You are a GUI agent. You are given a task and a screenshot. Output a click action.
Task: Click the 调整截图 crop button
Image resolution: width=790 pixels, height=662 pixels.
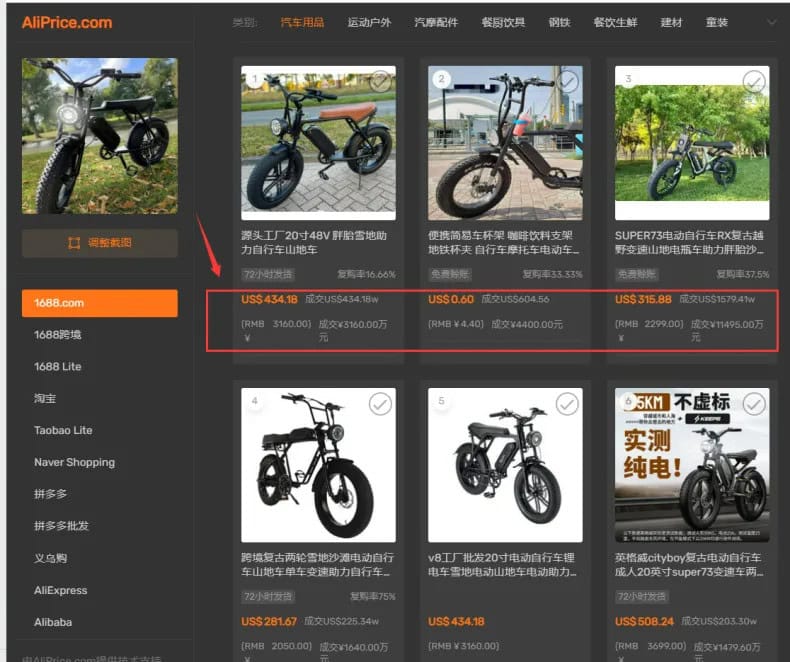point(100,243)
